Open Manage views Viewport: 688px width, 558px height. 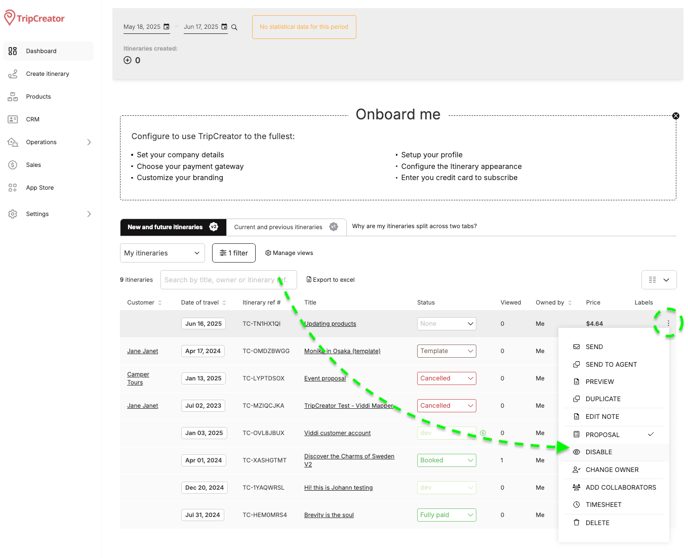click(x=289, y=253)
